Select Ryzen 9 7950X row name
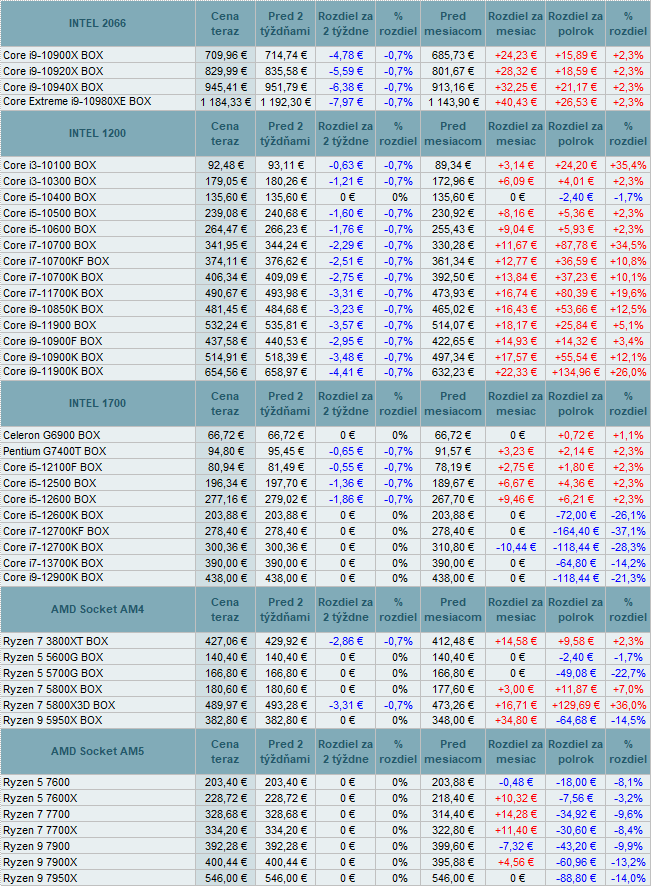This screenshot has width=651, height=886. (40, 879)
